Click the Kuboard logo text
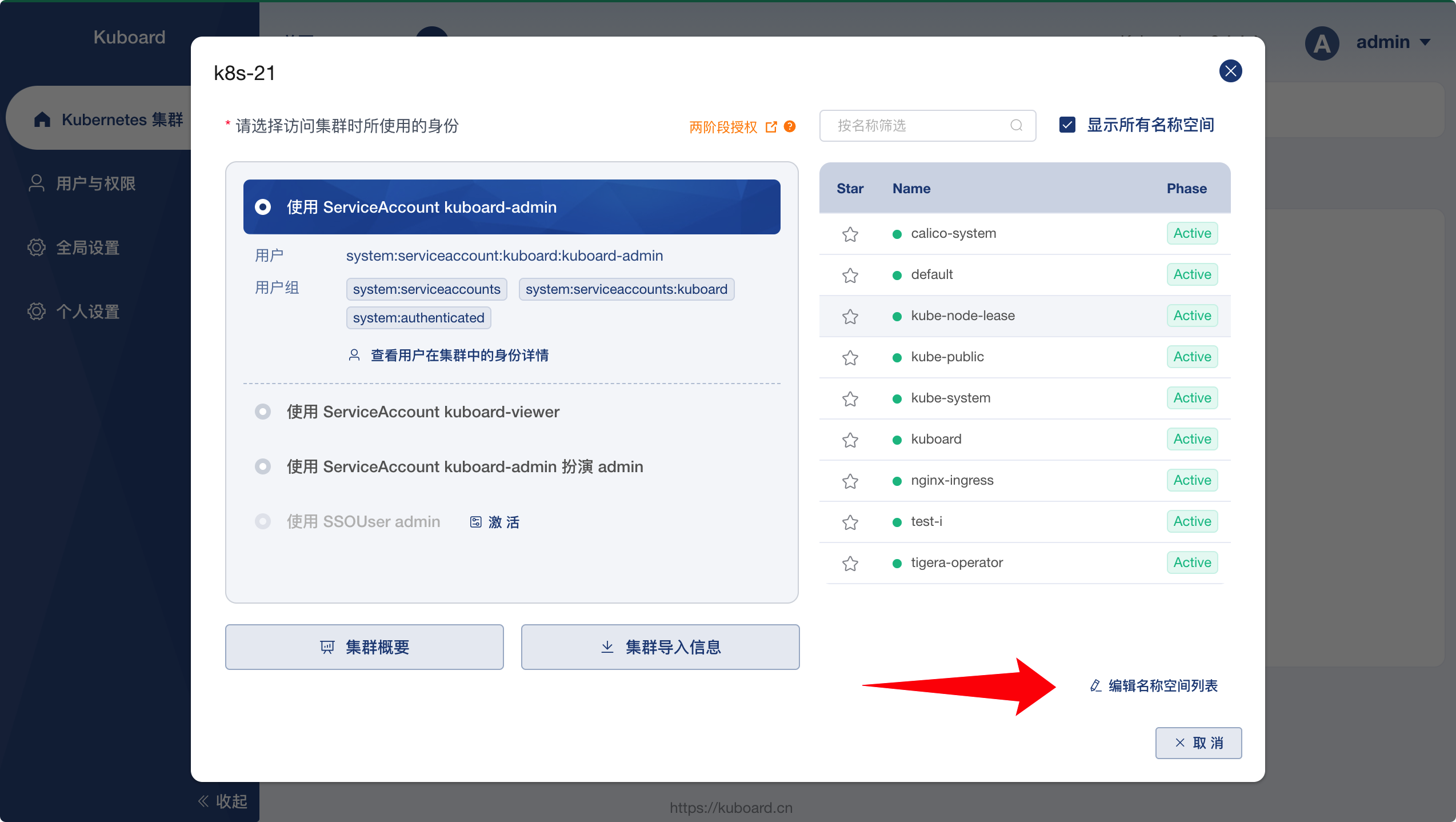Screen dimensions: 1456x822 [129, 37]
